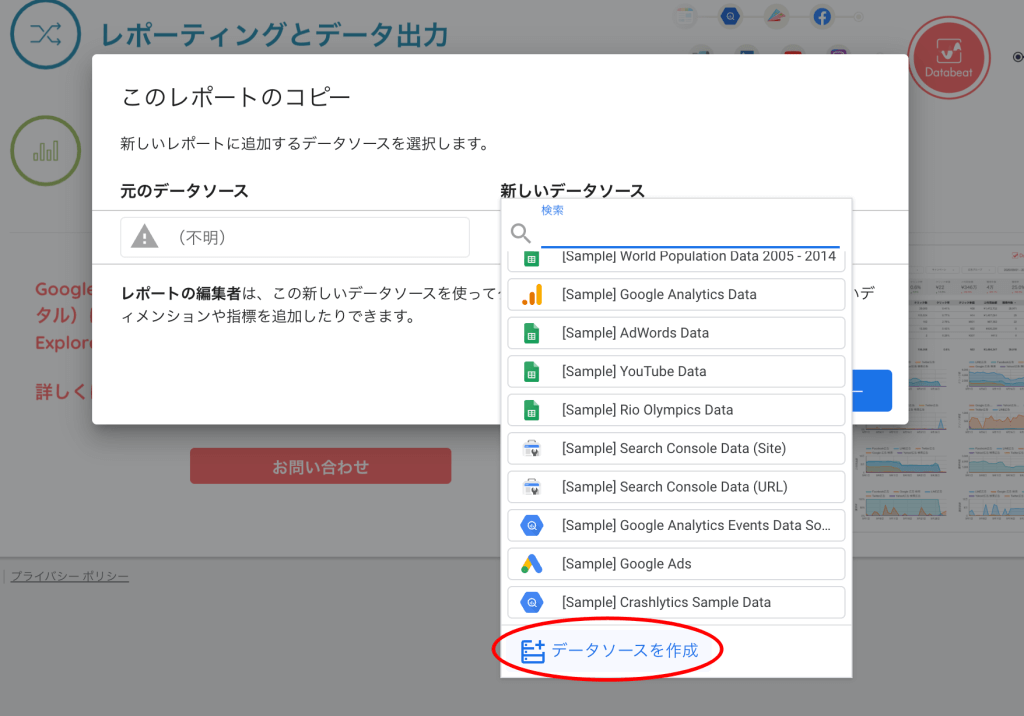Click Search Console icon for Site entry
Screen dimensions: 1024x716
[532, 449]
